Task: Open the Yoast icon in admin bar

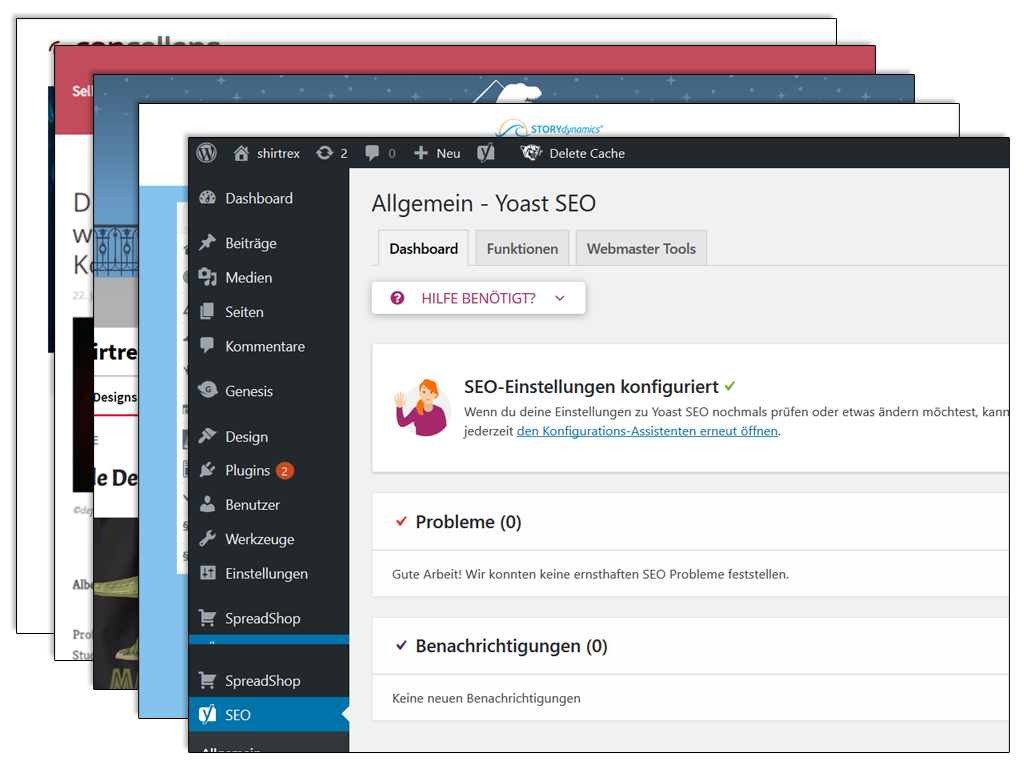Action: point(486,153)
